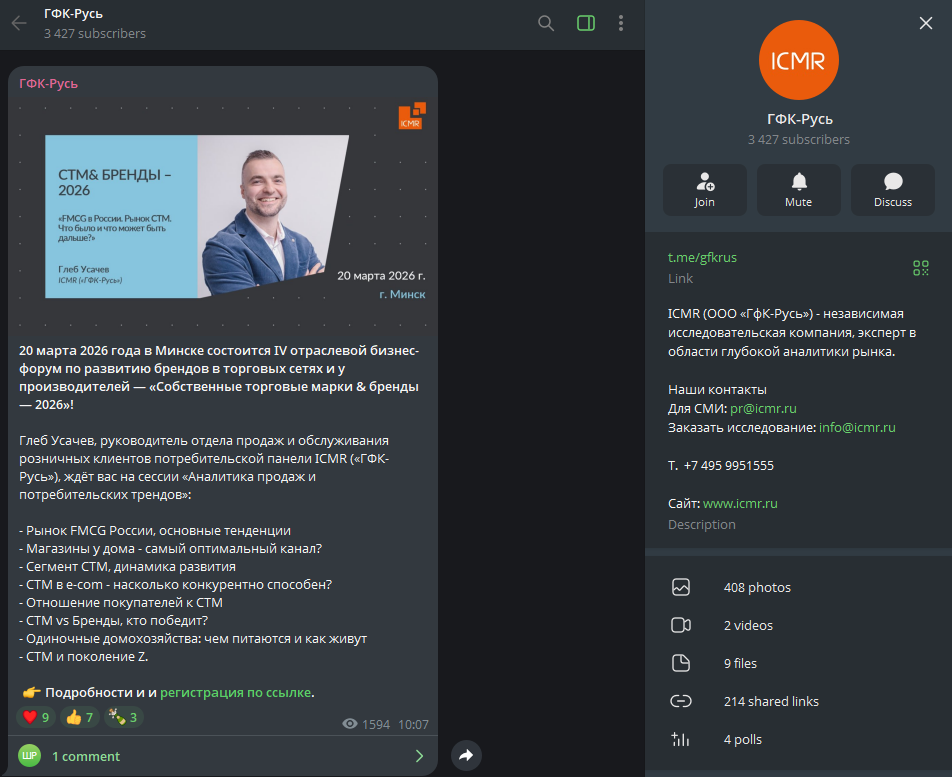Screen dimensions: 952x777
Task: Open the 2 videos section
Action: [x=798, y=625]
